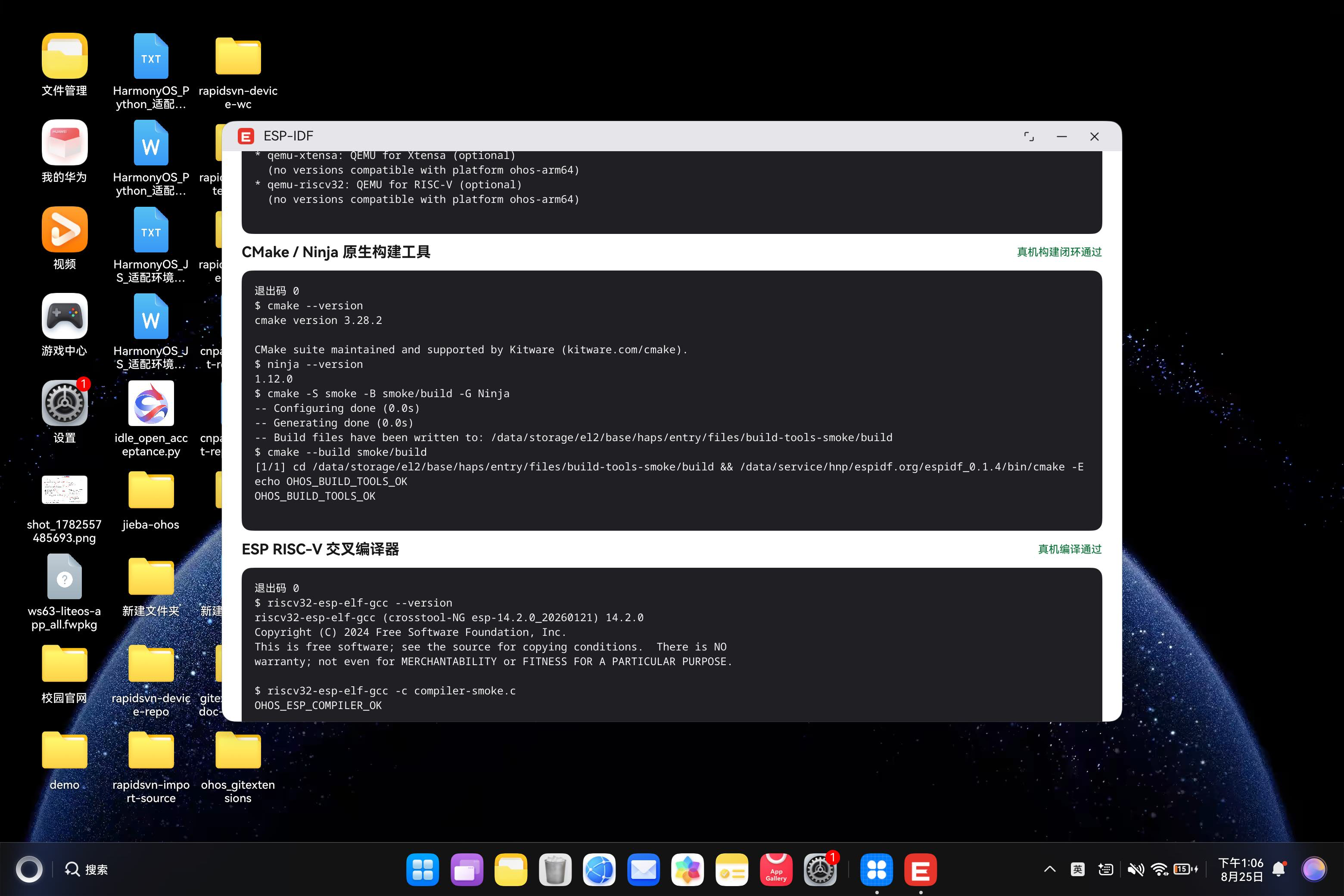Click the 'CMake / Ninja 原生构建工具' heading
1344x896 pixels.
point(336,252)
